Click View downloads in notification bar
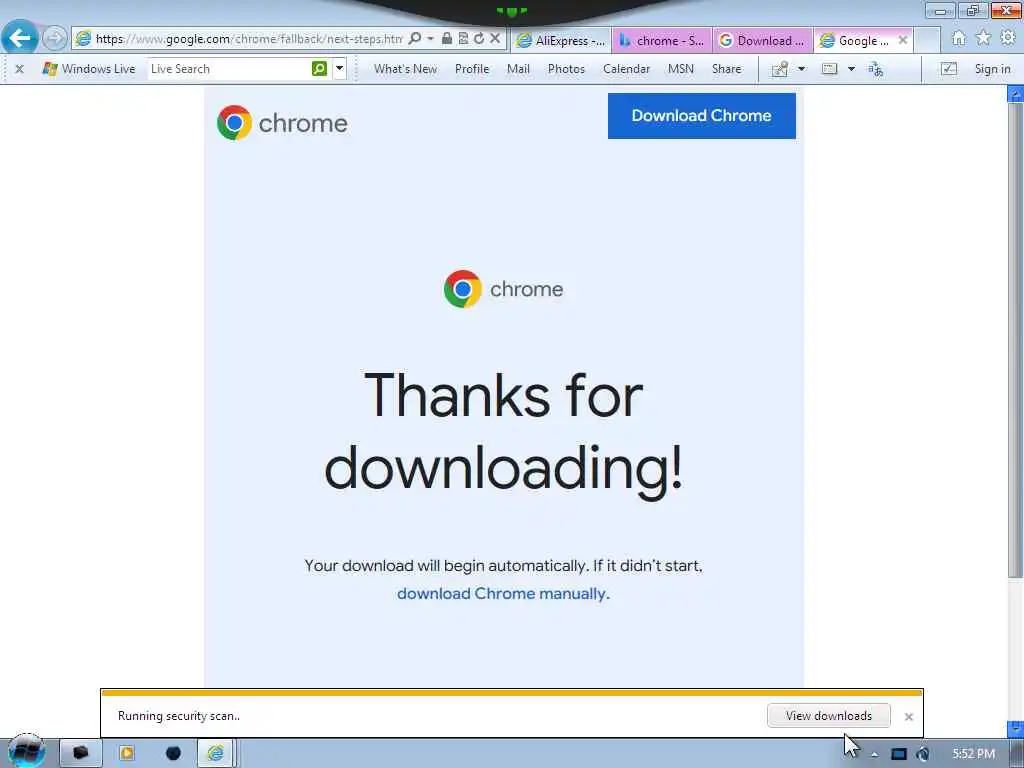Viewport: 1024px width, 768px height. coord(829,716)
